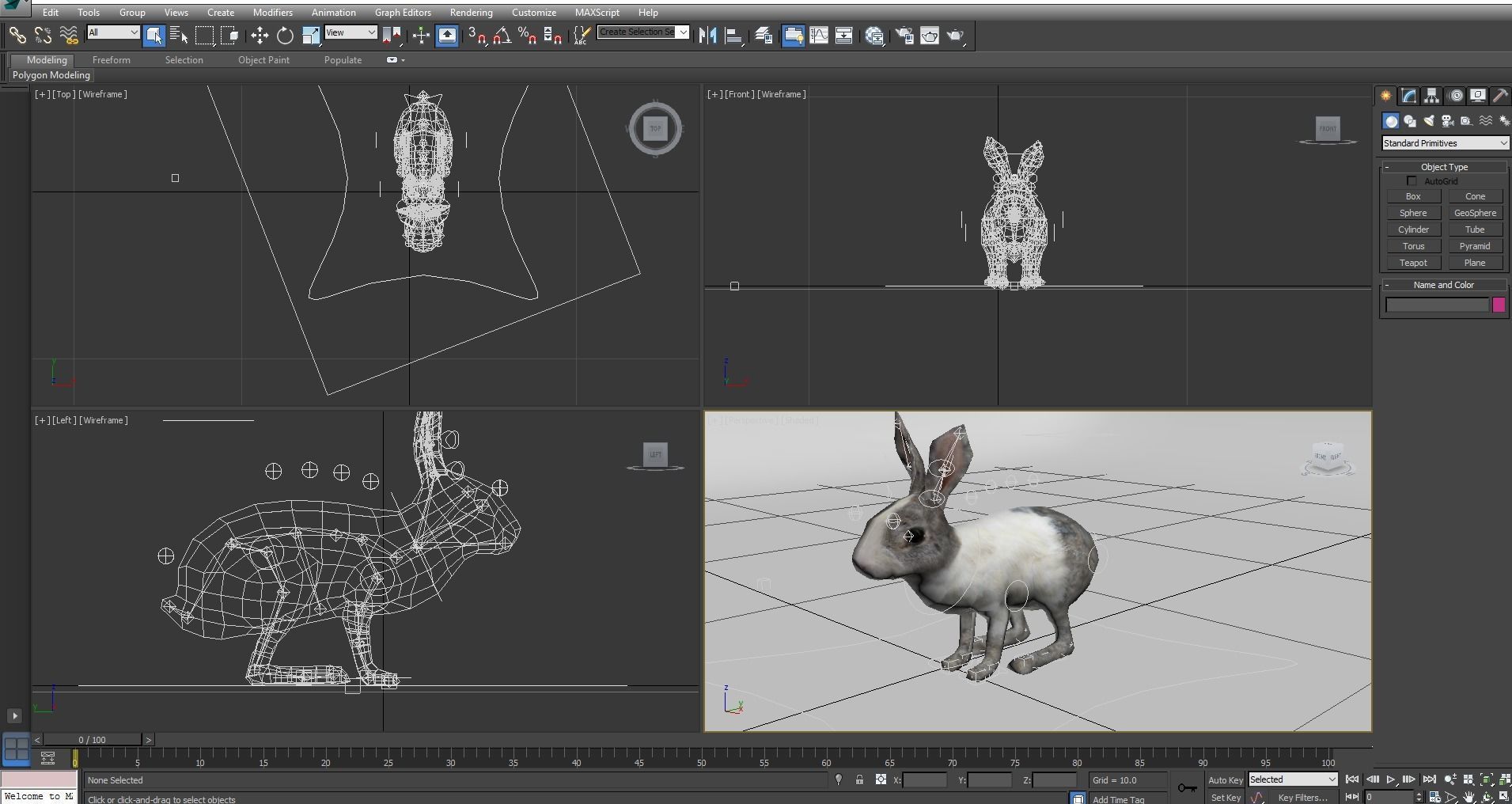Open the Edit menu
This screenshot has width=1512, height=804.
click(x=50, y=13)
